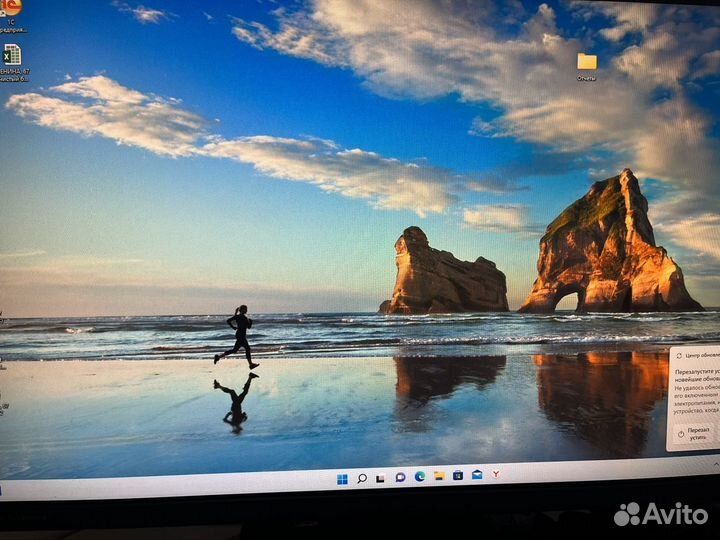Select the Отчеты folder on the desktop
The image size is (720, 540).
click(x=587, y=67)
